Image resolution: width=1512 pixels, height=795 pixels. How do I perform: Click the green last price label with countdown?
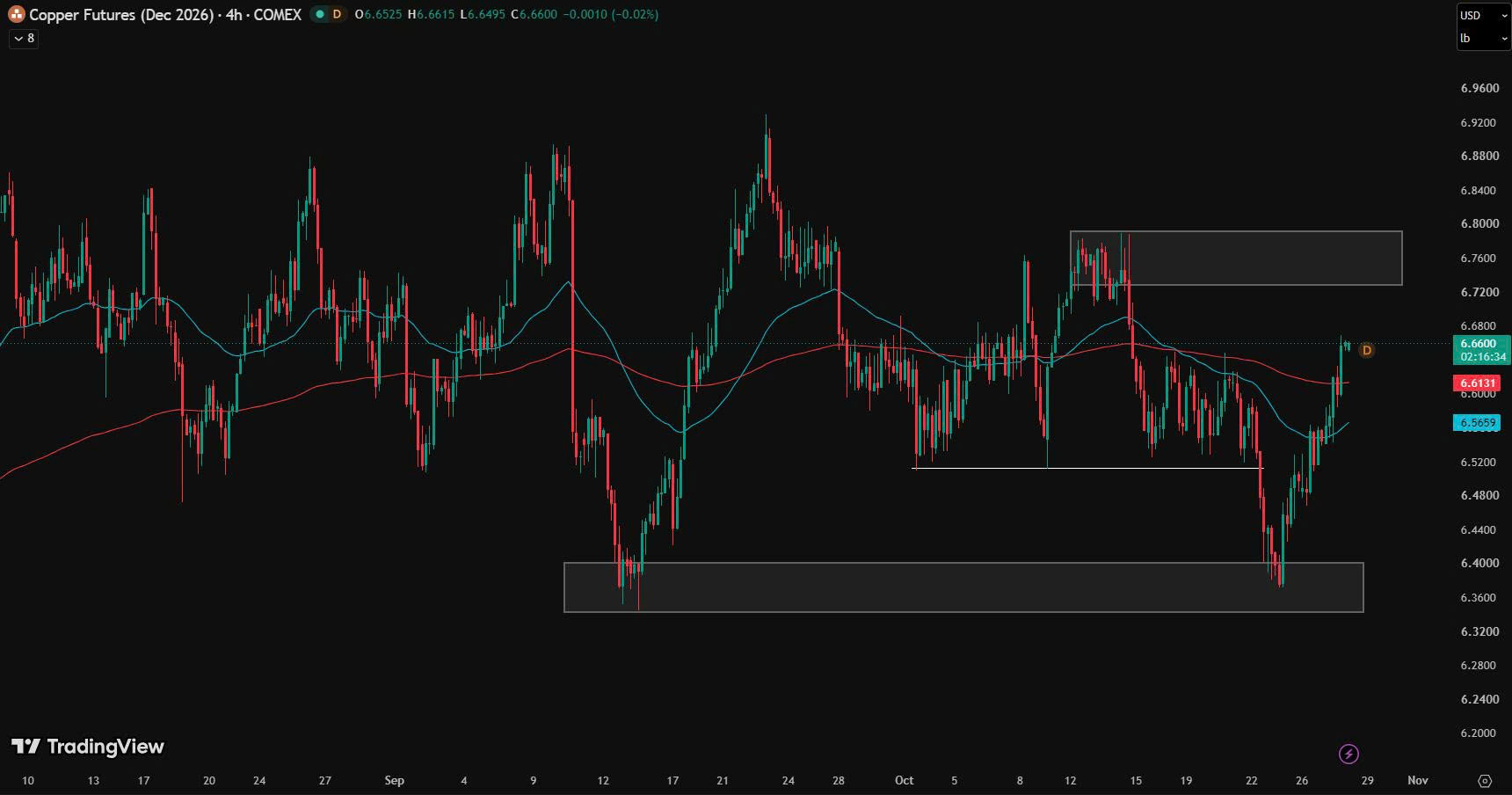1481,350
